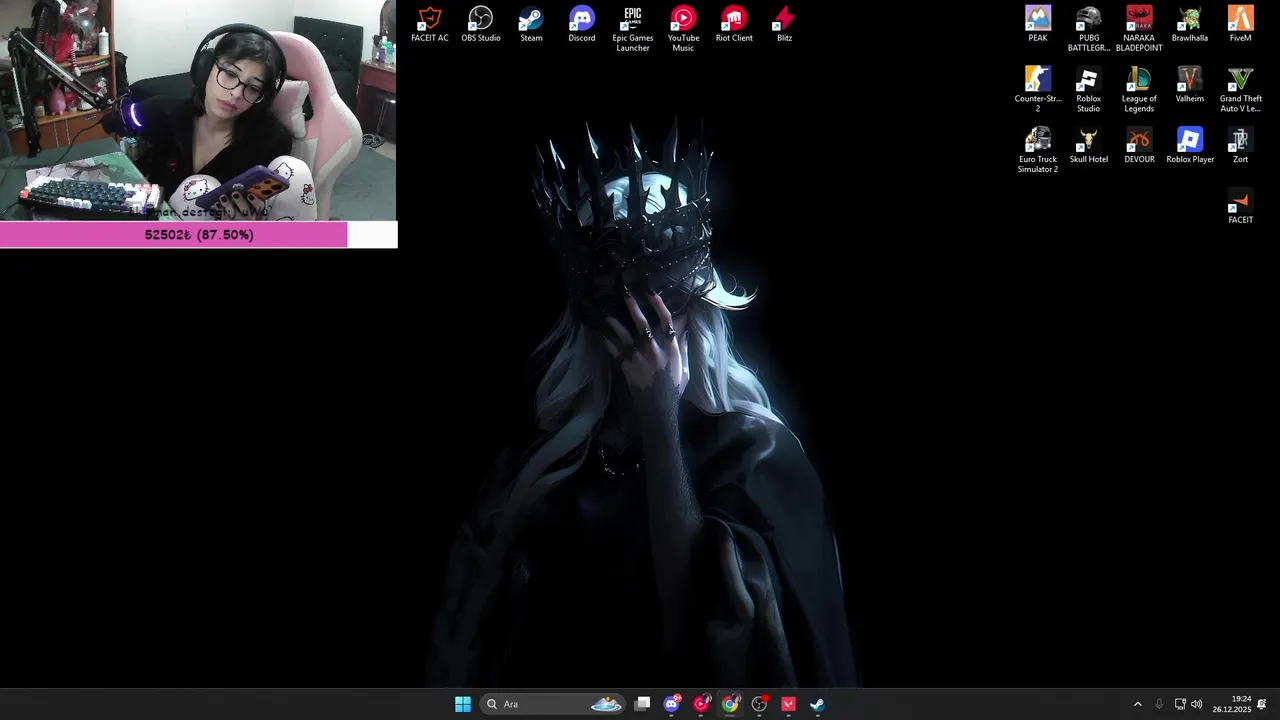1280x720 pixels.
Task: Open the Roblox Player shortcut
Action: coord(1190,147)
